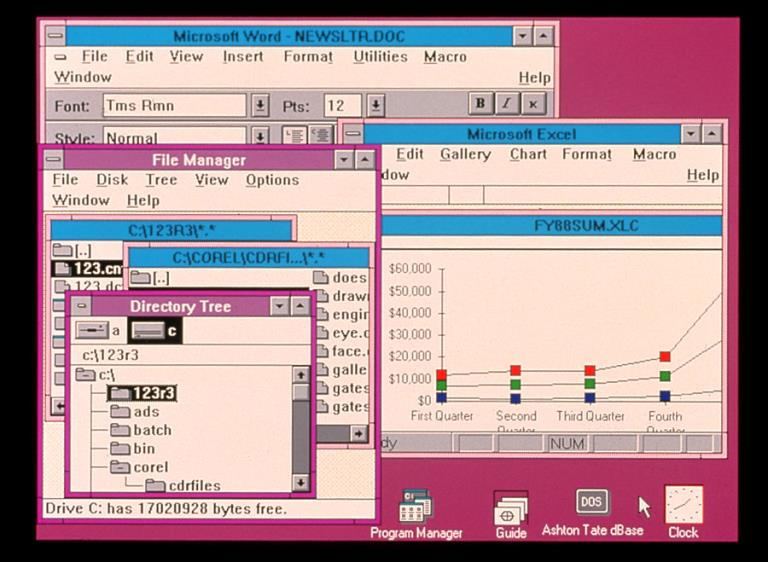Viewport: 768px width, 562px height.
Task: Click 'Drive C: has 17020928 bytes free' status
Action: click(x=166, y=509)
